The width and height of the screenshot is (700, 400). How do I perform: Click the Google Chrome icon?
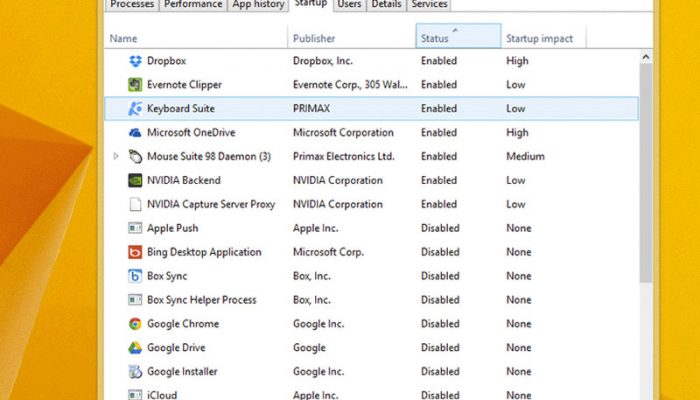click(x=135, y=324)
